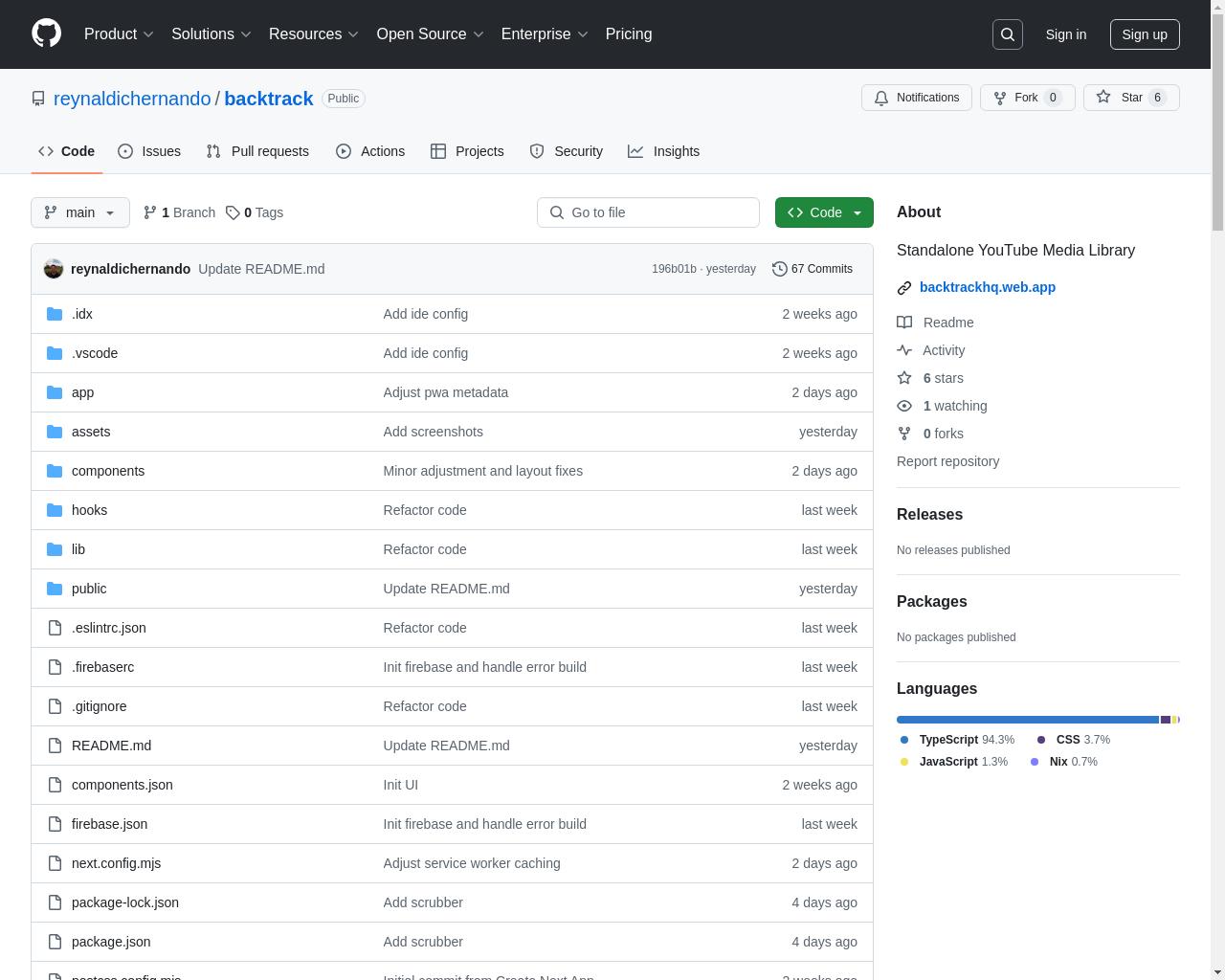This screenshot has height=980, width=1225.
Task: Click the .firebaserc file icon
Action: (55, 667)
